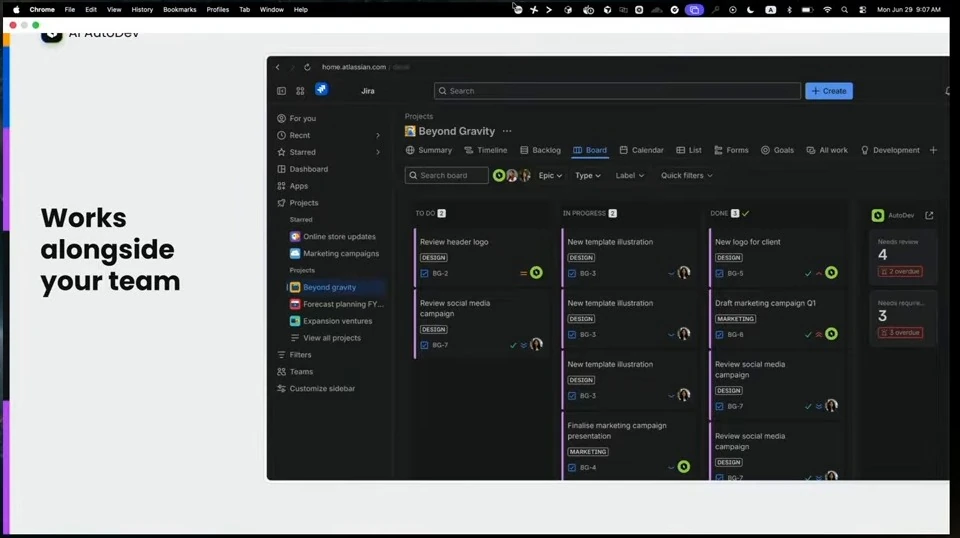Click the 3 overdue badge
The image size is (960, 538).
pos(900,333)
